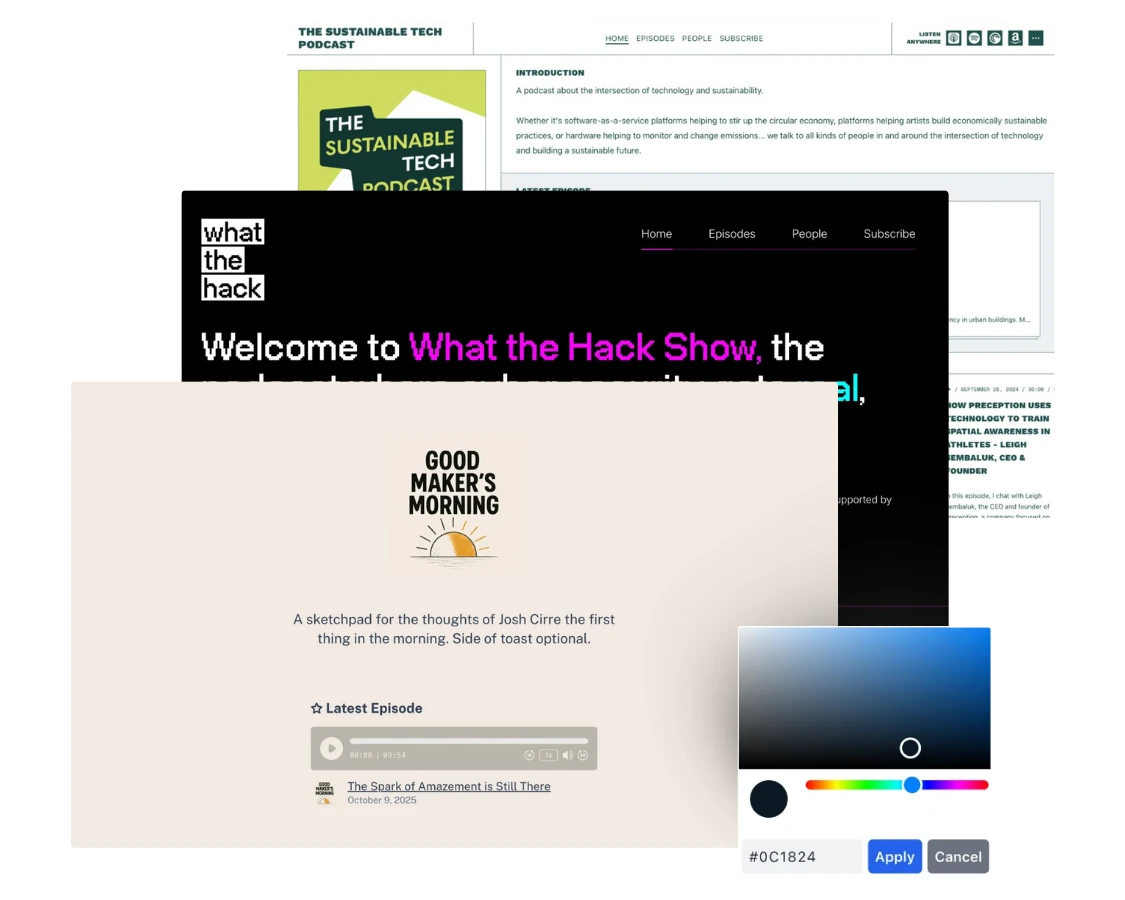Click LISTEN ANYWHERE label
Screen dimensions: 1125x900
pos(924,38)
